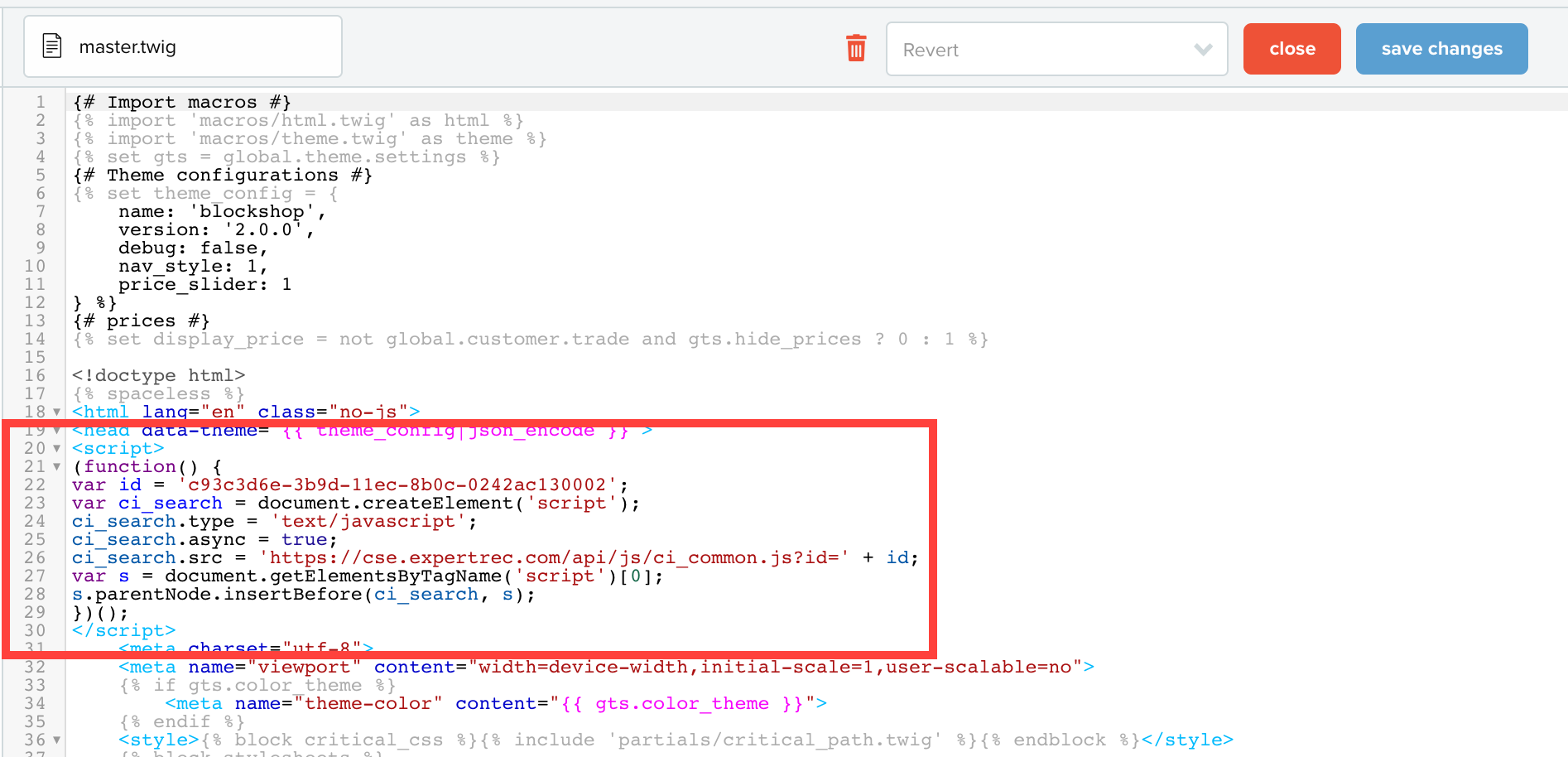Click the '{% spaceless %}' line
Image resolution: width=1568 pixels, height=757 pixels.
point(158,393)
